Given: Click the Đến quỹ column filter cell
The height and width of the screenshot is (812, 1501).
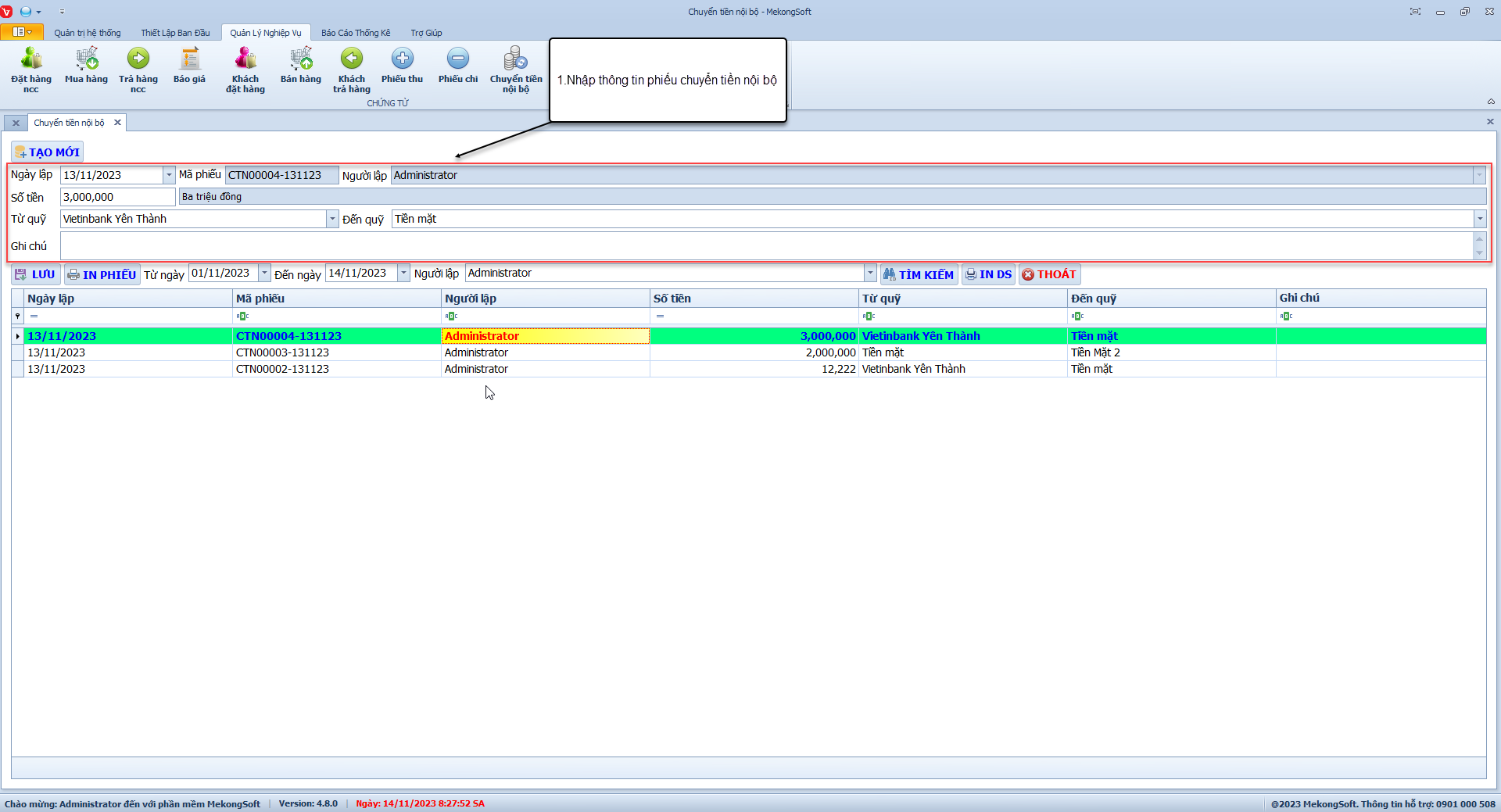Looking at the screenshot, I should (1172, 316).
